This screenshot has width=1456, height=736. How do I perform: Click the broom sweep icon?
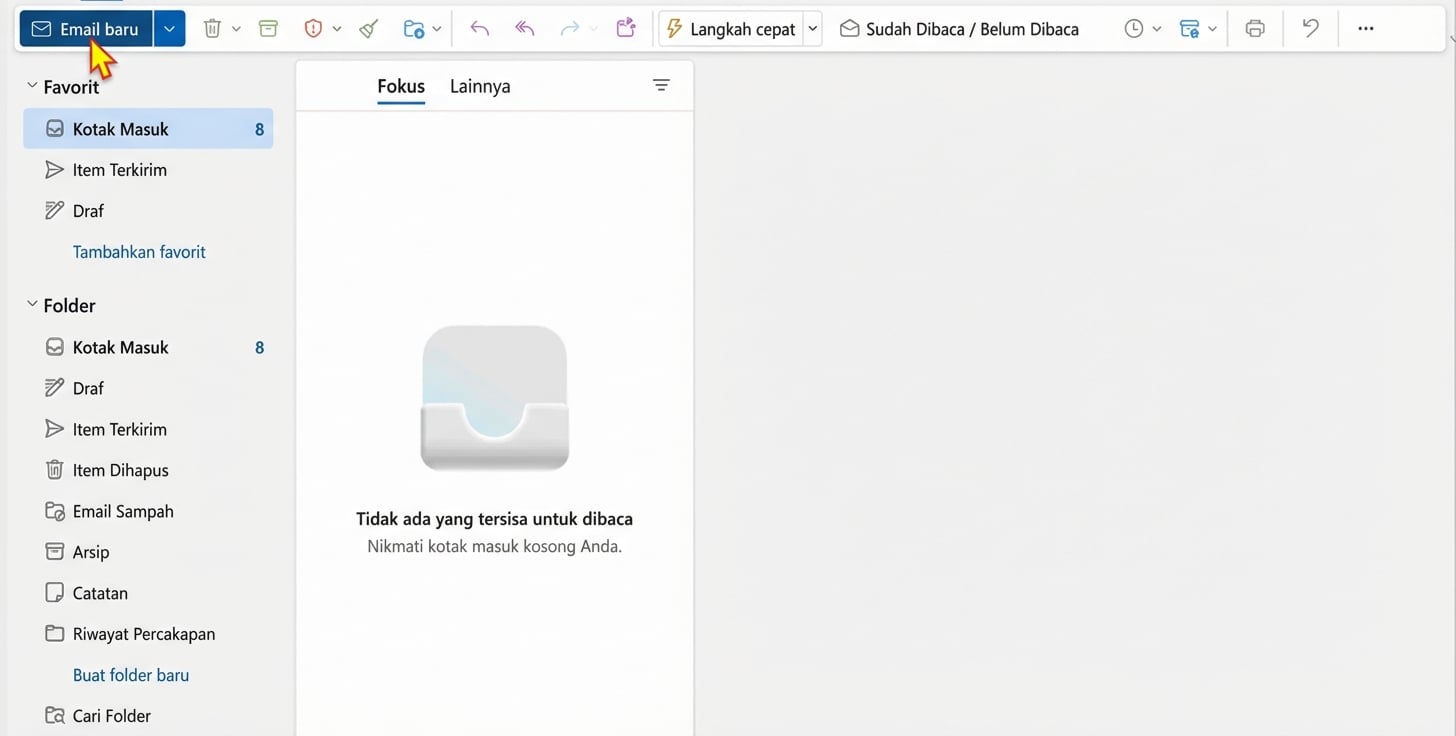(x=369, y=29)
